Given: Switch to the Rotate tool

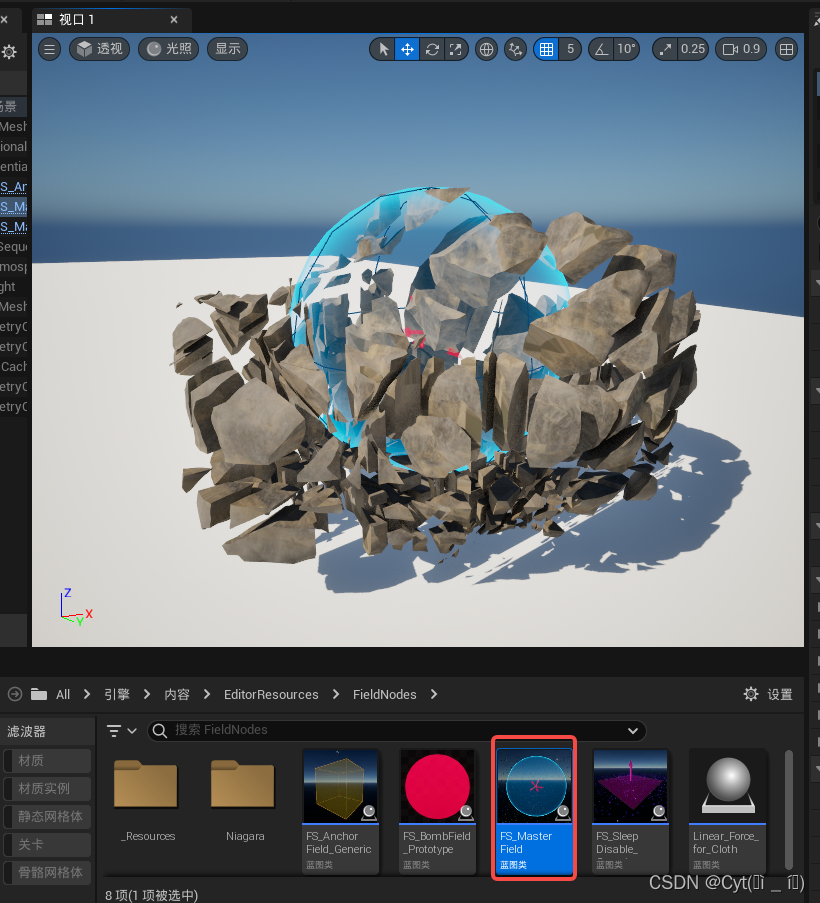Looking at the screenshot, I should [431, 49].
